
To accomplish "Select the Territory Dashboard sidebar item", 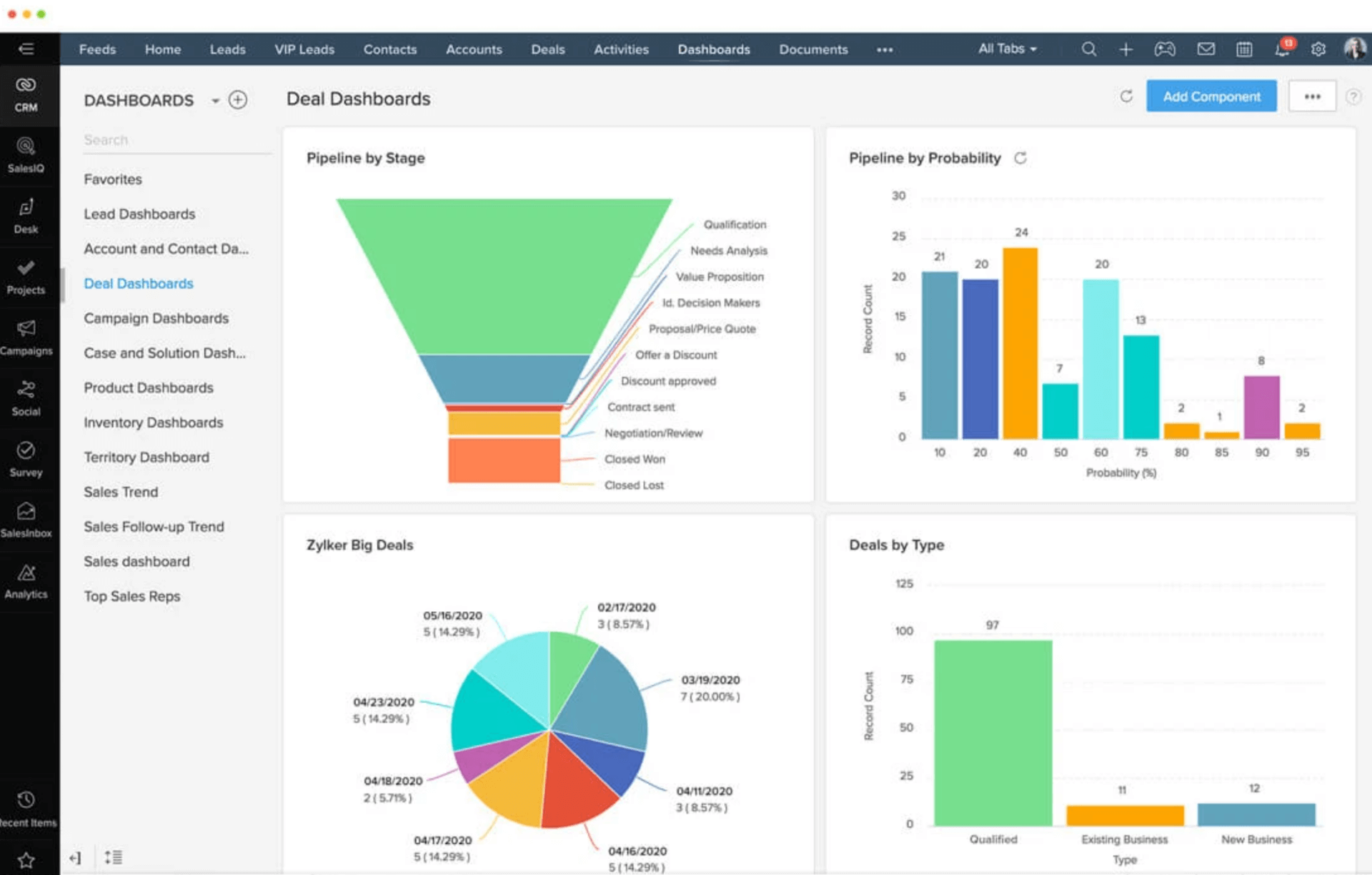I will point(146,457).
